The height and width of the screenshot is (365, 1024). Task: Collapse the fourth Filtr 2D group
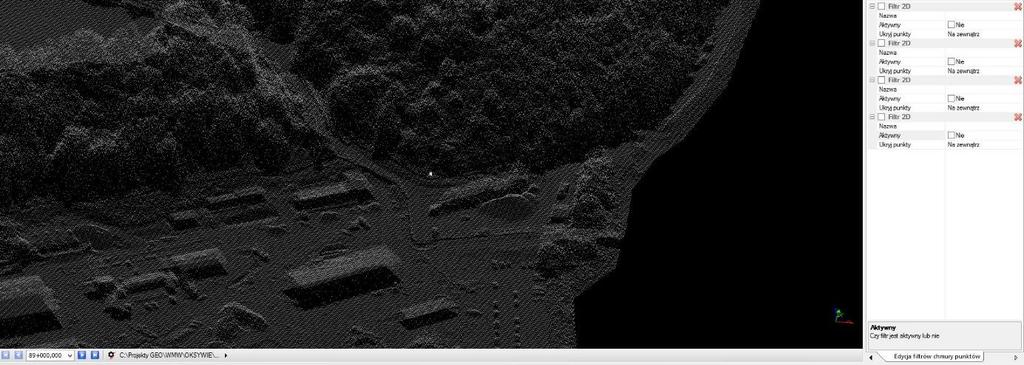point(872,117)
